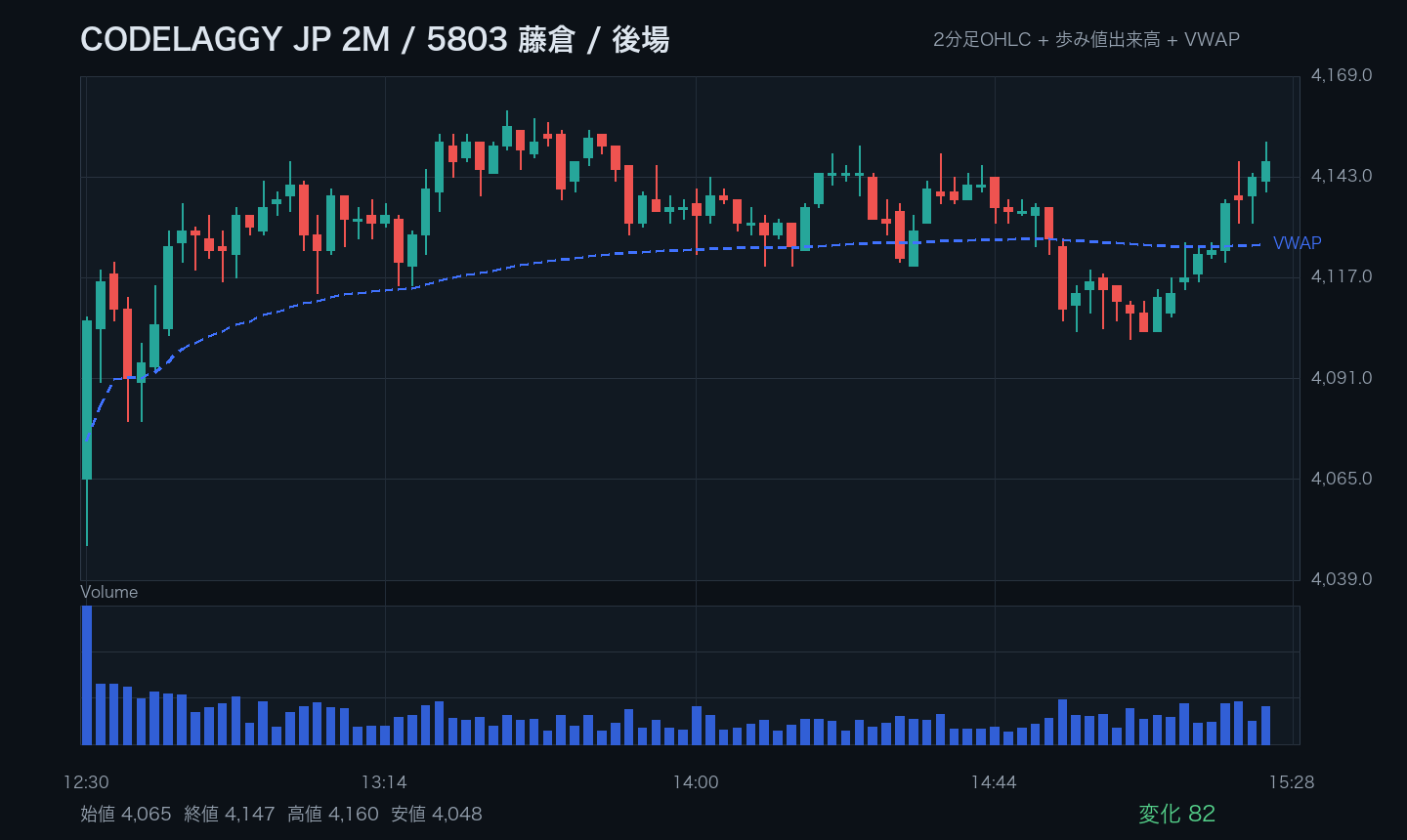Click the 4,143.0 price axis label
This screenshot has width=1407, height=840.
click(1342, 176)
